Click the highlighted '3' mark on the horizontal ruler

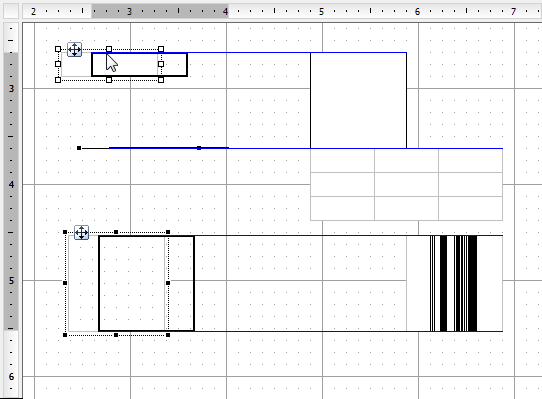pos(129,12)
